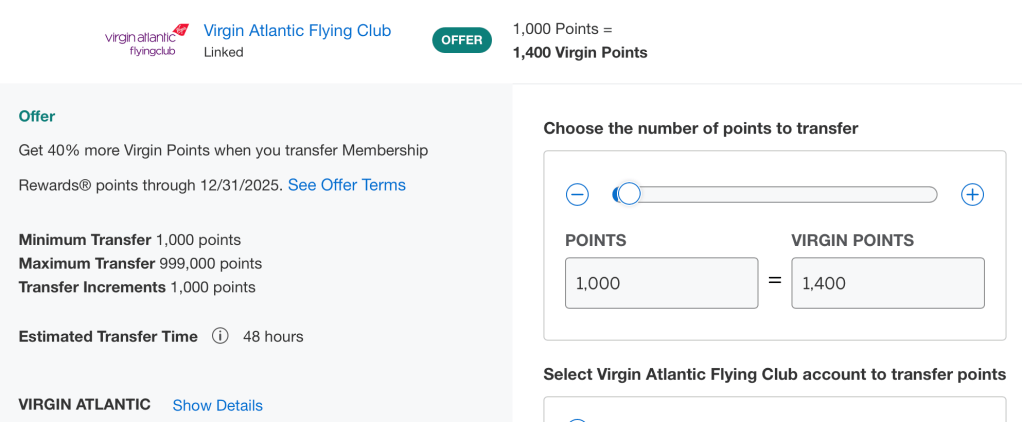1022x422 pixels.
Task: Expand Virgin Atlantic with Show Details
Action: click(217, 405)
